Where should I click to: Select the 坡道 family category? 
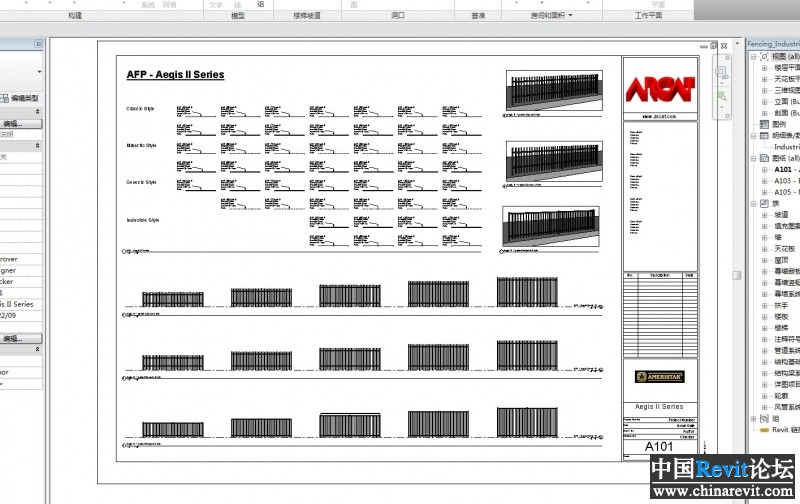pos(781,215)
